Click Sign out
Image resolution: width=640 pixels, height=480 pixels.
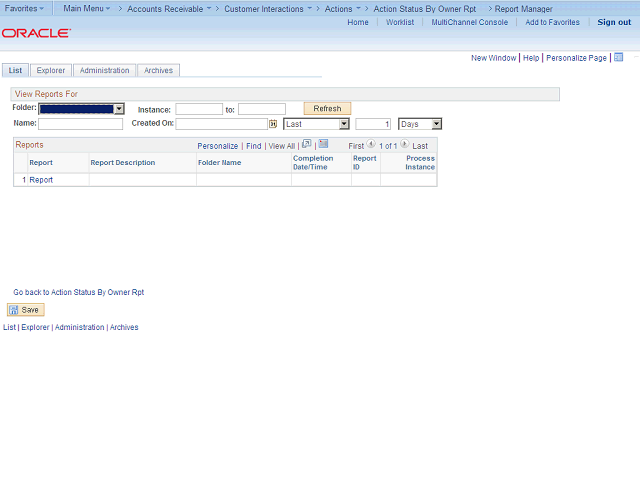pyautogui.click(x=614, y=22)
